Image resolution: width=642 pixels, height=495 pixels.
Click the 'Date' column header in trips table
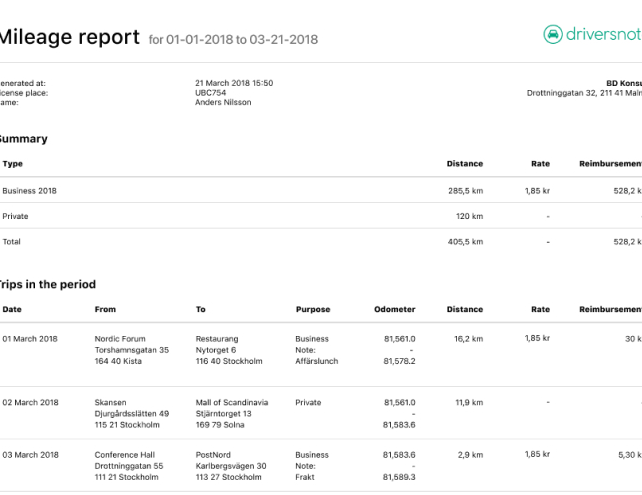click(x=12, y=309)
